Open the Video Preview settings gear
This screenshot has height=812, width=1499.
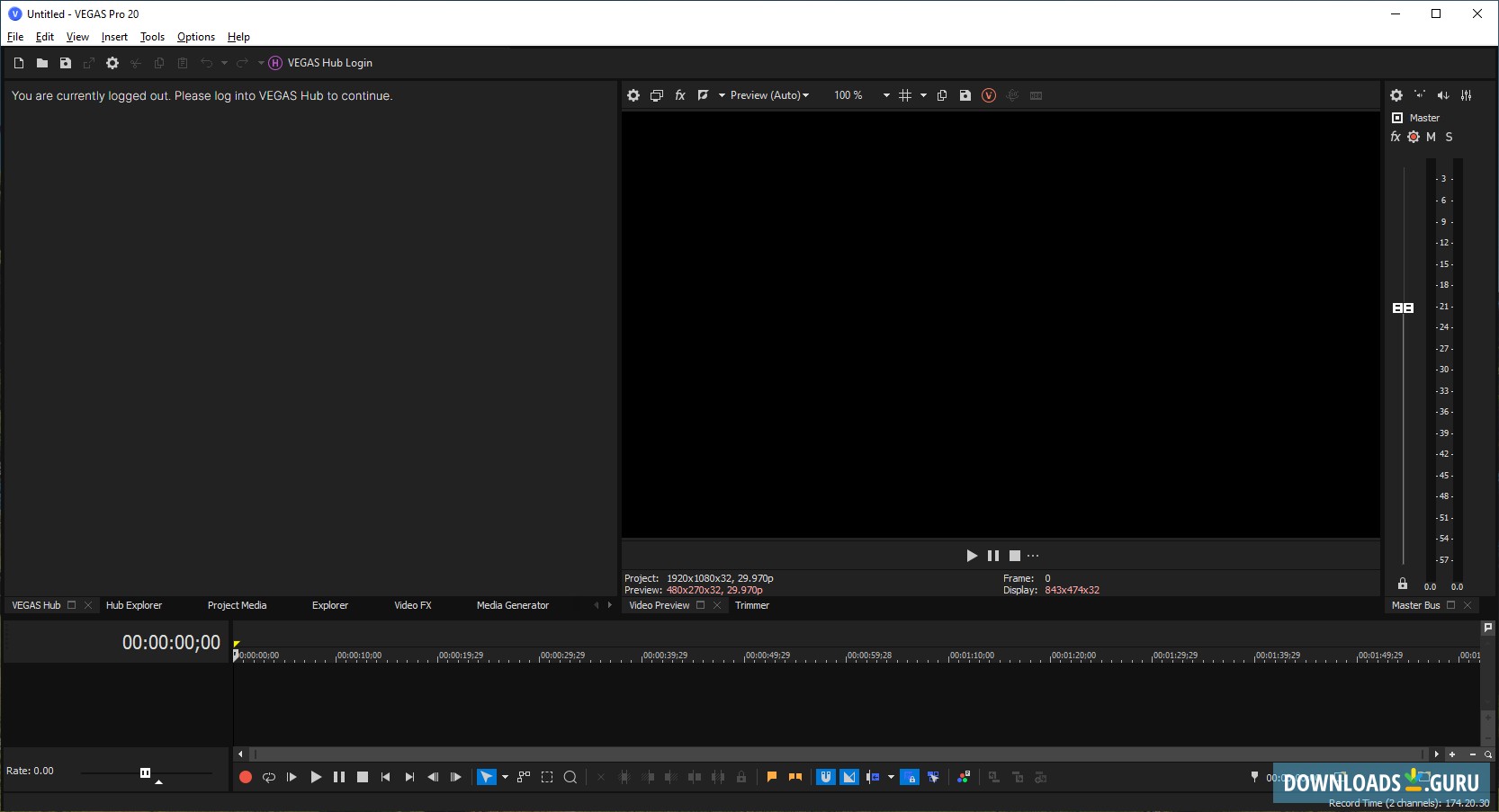pos(634,95)
